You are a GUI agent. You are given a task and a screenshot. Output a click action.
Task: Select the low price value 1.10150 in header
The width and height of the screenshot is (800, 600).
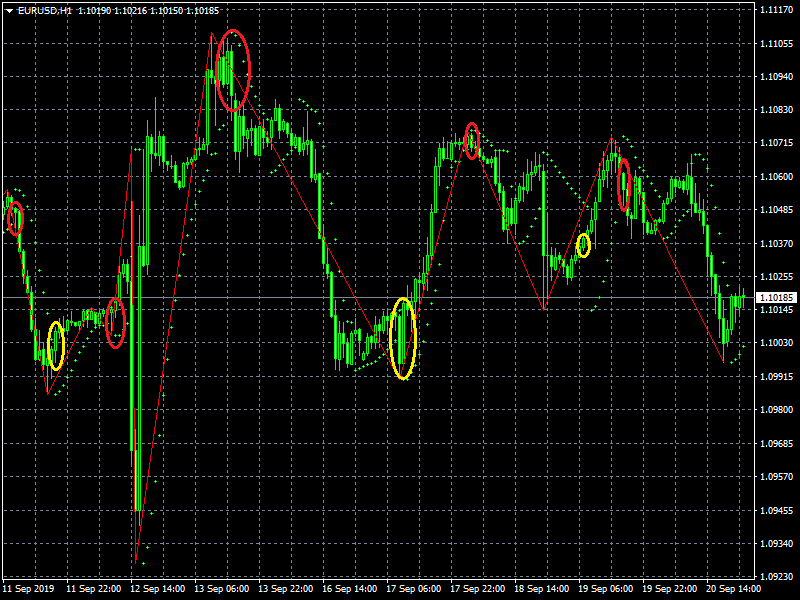(x=166, y=11)
